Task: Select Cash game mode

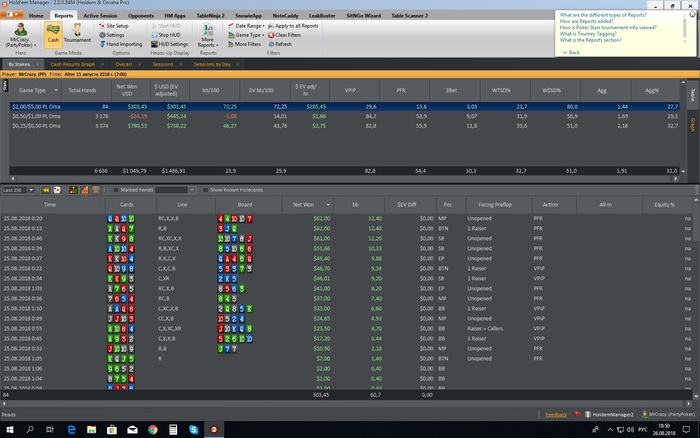Action: point(53,34)
